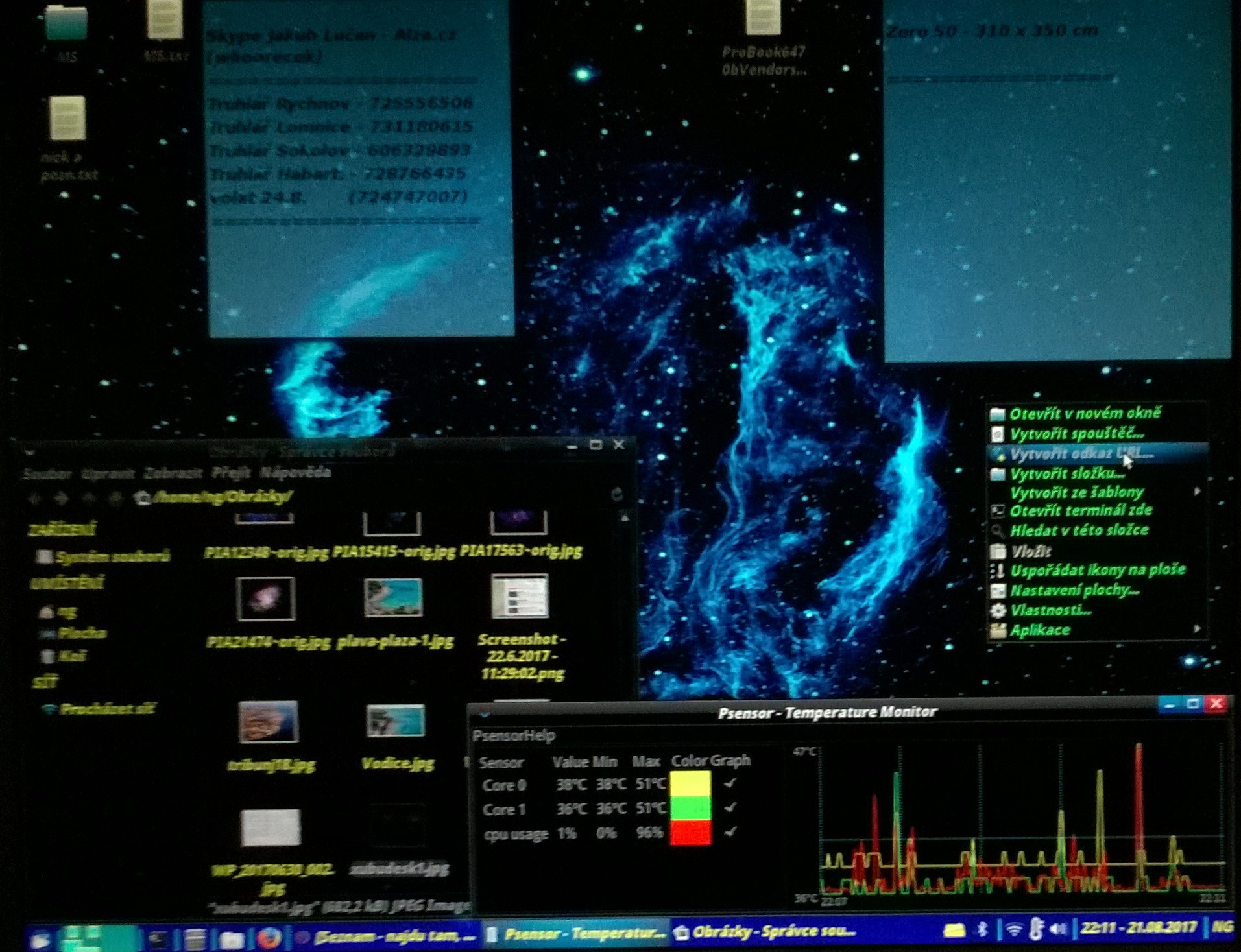This screenshot has width=1241, height=952.
Task: Click the home folder icon in file manager toolbar
Action: click(141, 497)
